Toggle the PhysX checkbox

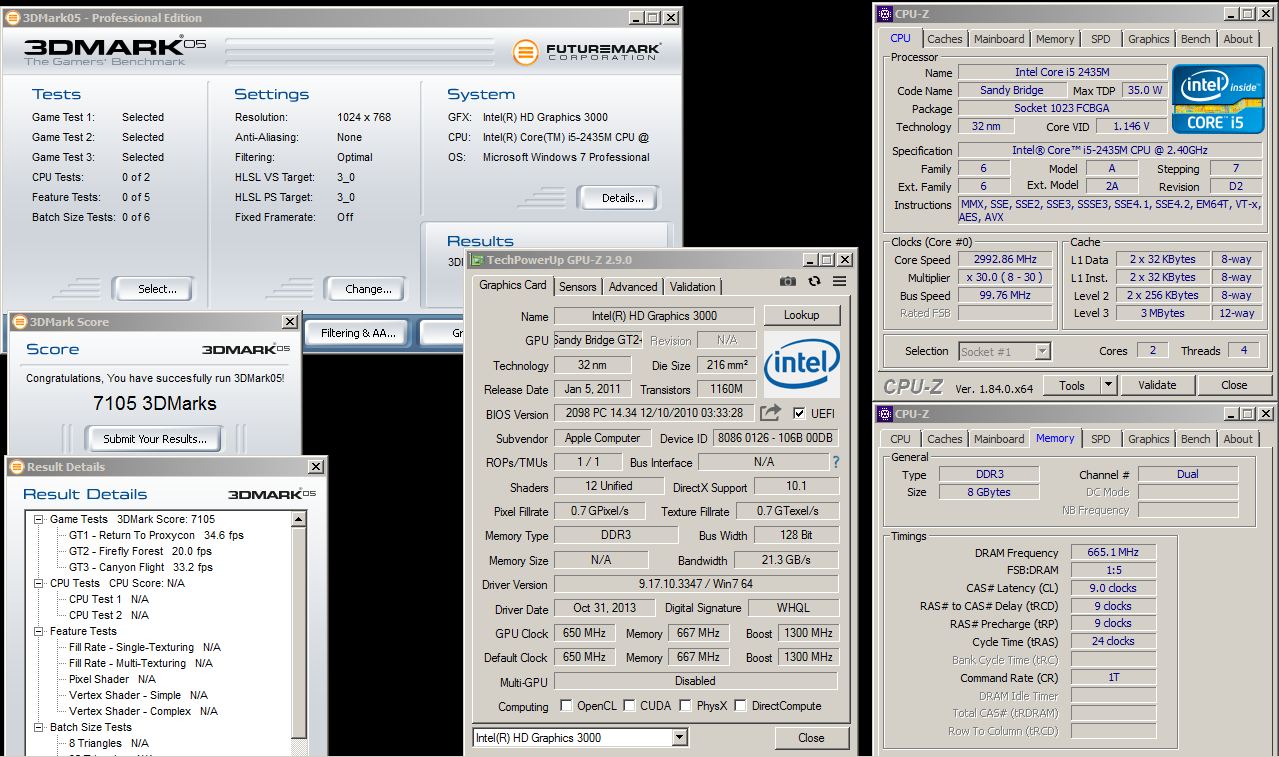[x=685, y=705]
